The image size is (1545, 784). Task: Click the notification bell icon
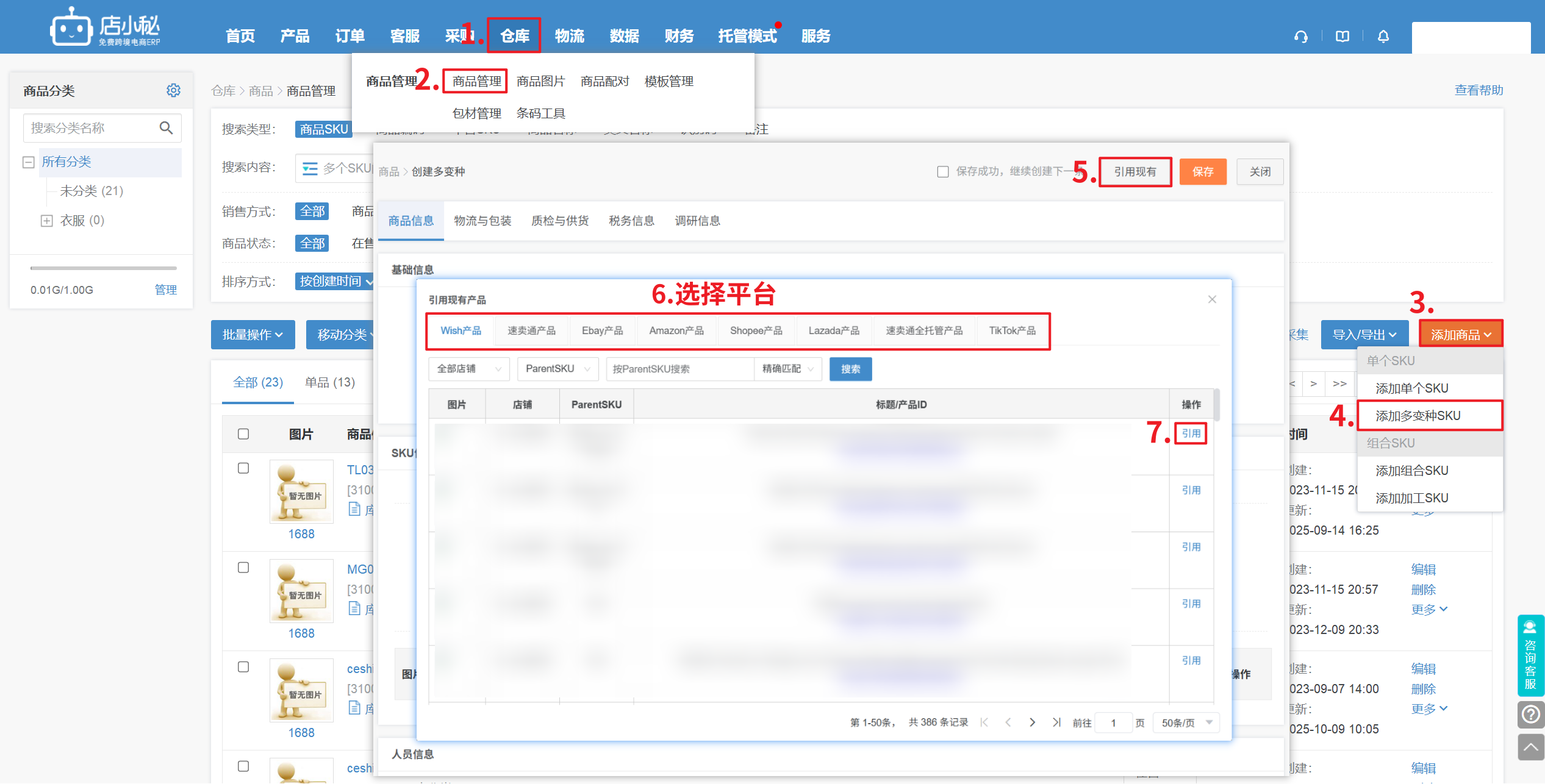tap(1383, 37)
